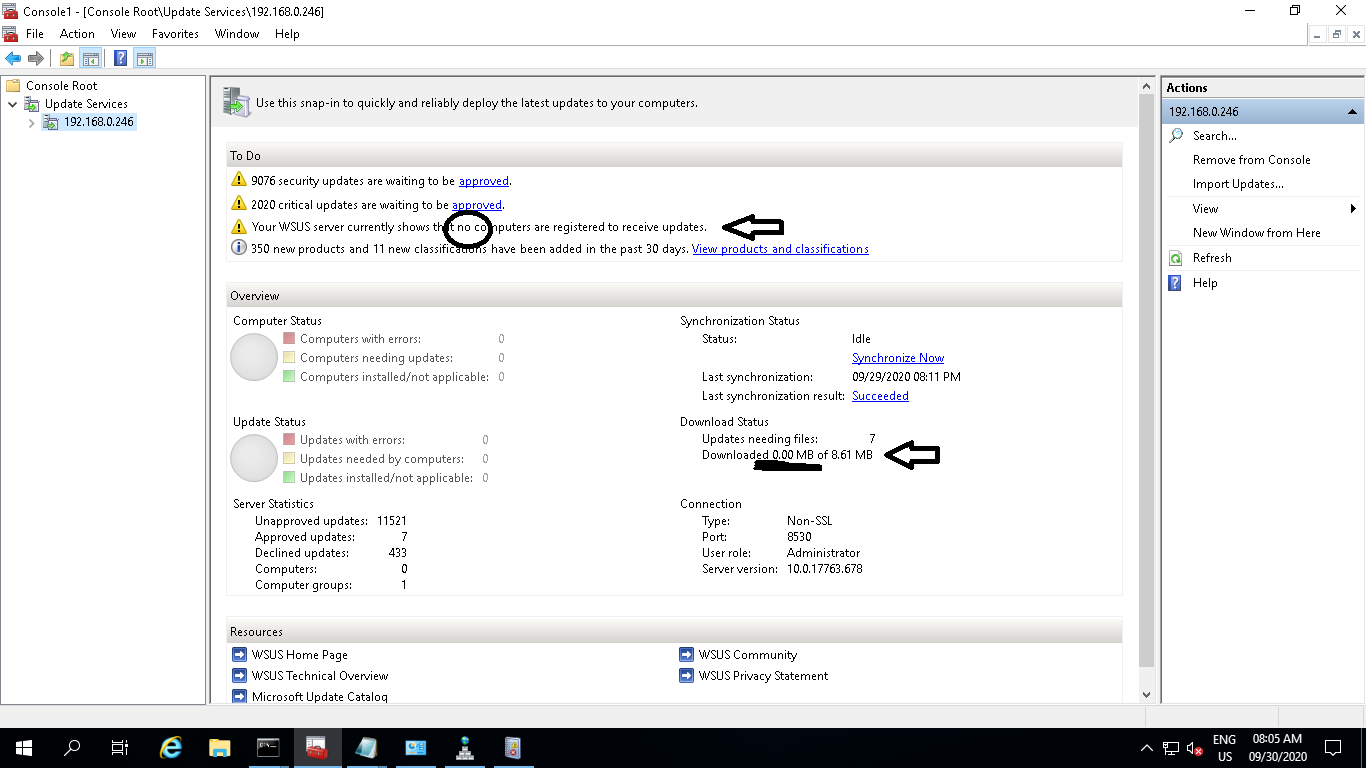The image size is (1366, 768).
Task: Click the Update Services node icon in tree
Action: [32, 104]
